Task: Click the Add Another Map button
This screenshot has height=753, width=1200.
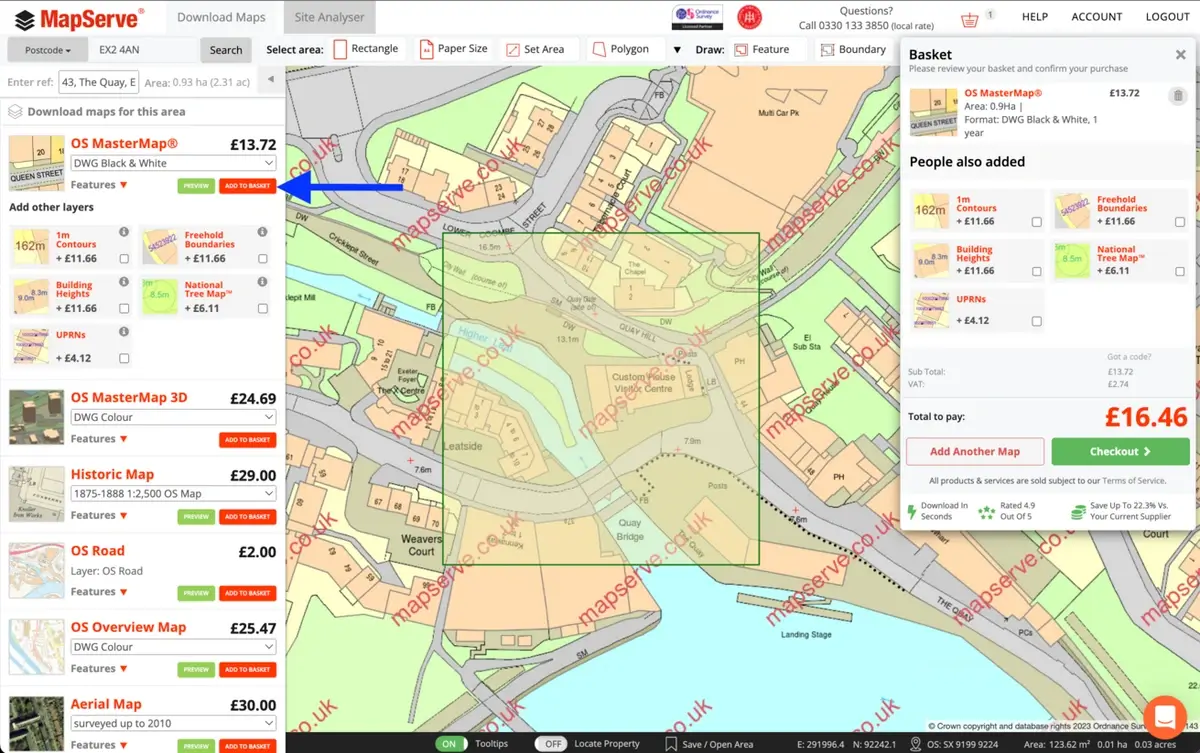Action: click(975, 451)
